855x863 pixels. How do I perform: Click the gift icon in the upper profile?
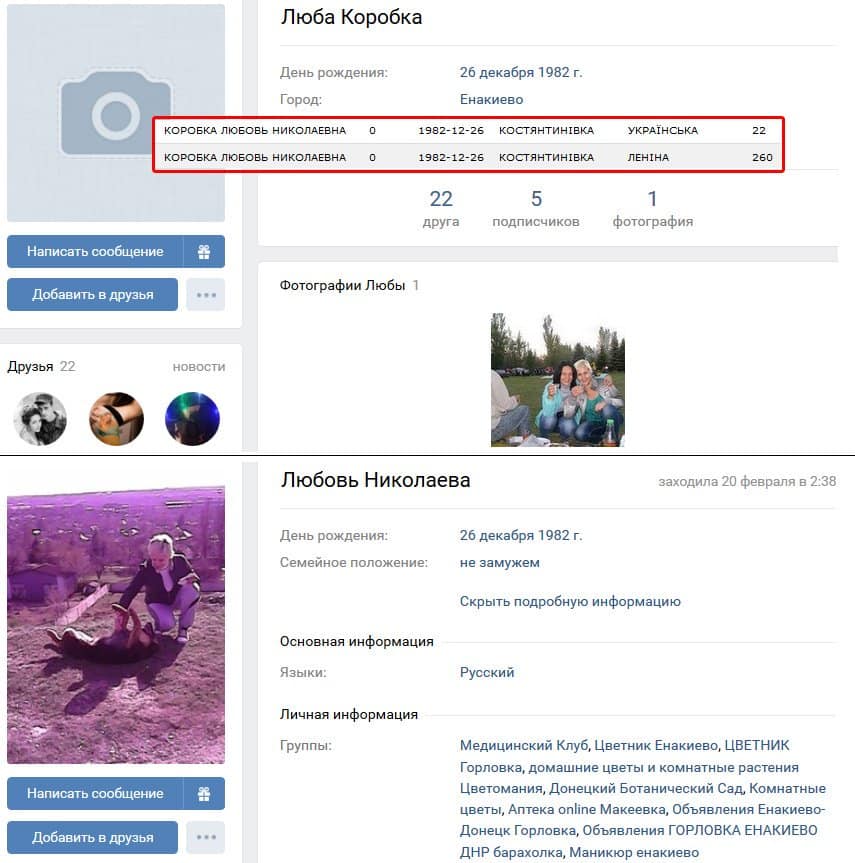[204, 252]
